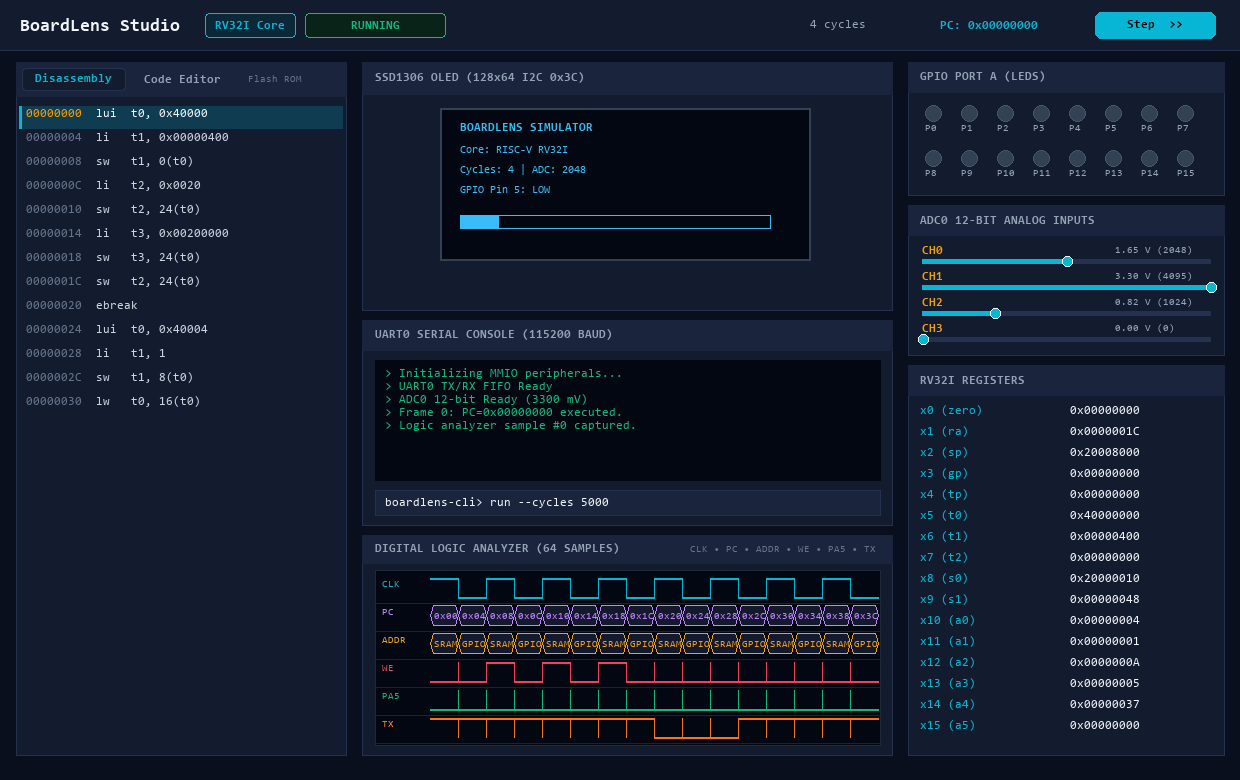Switch to the Disassembly tab

tap(74, 79)
